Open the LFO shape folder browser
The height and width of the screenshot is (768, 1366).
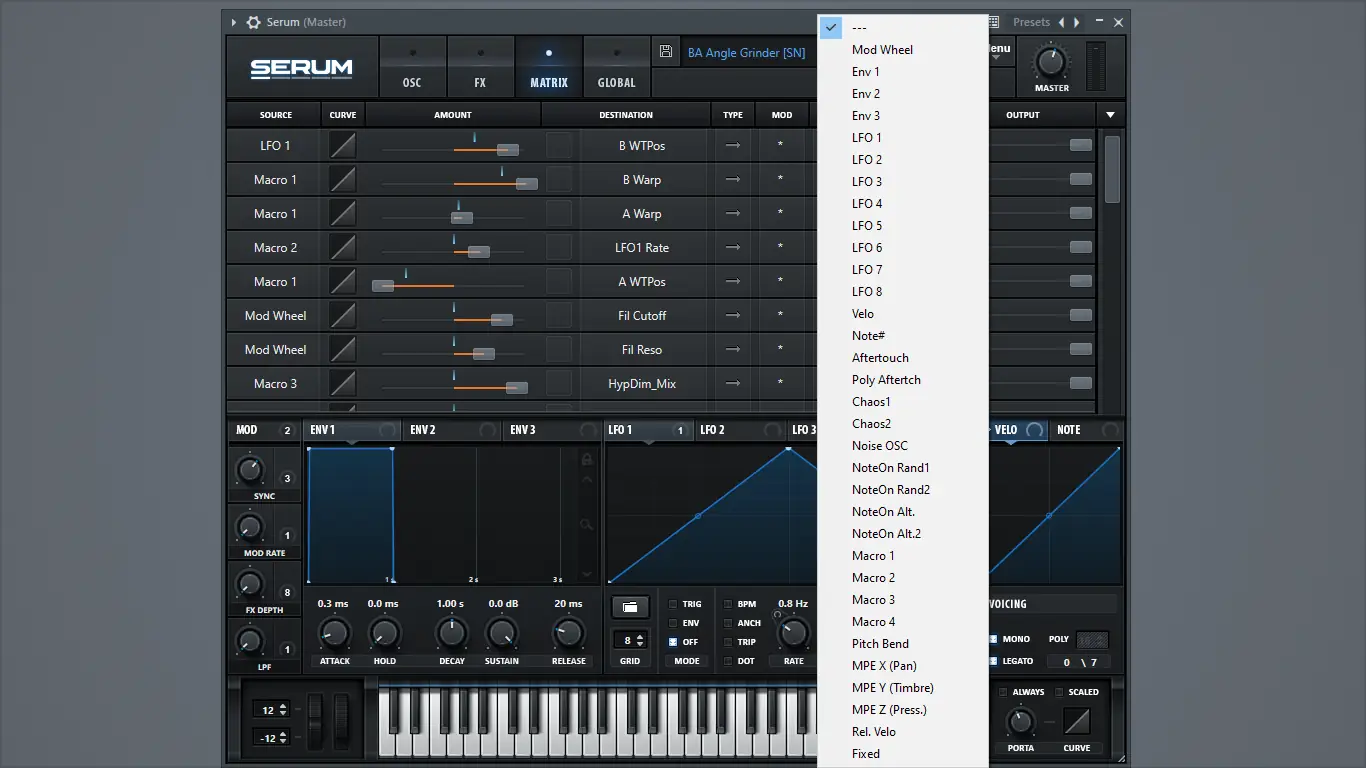630,607
